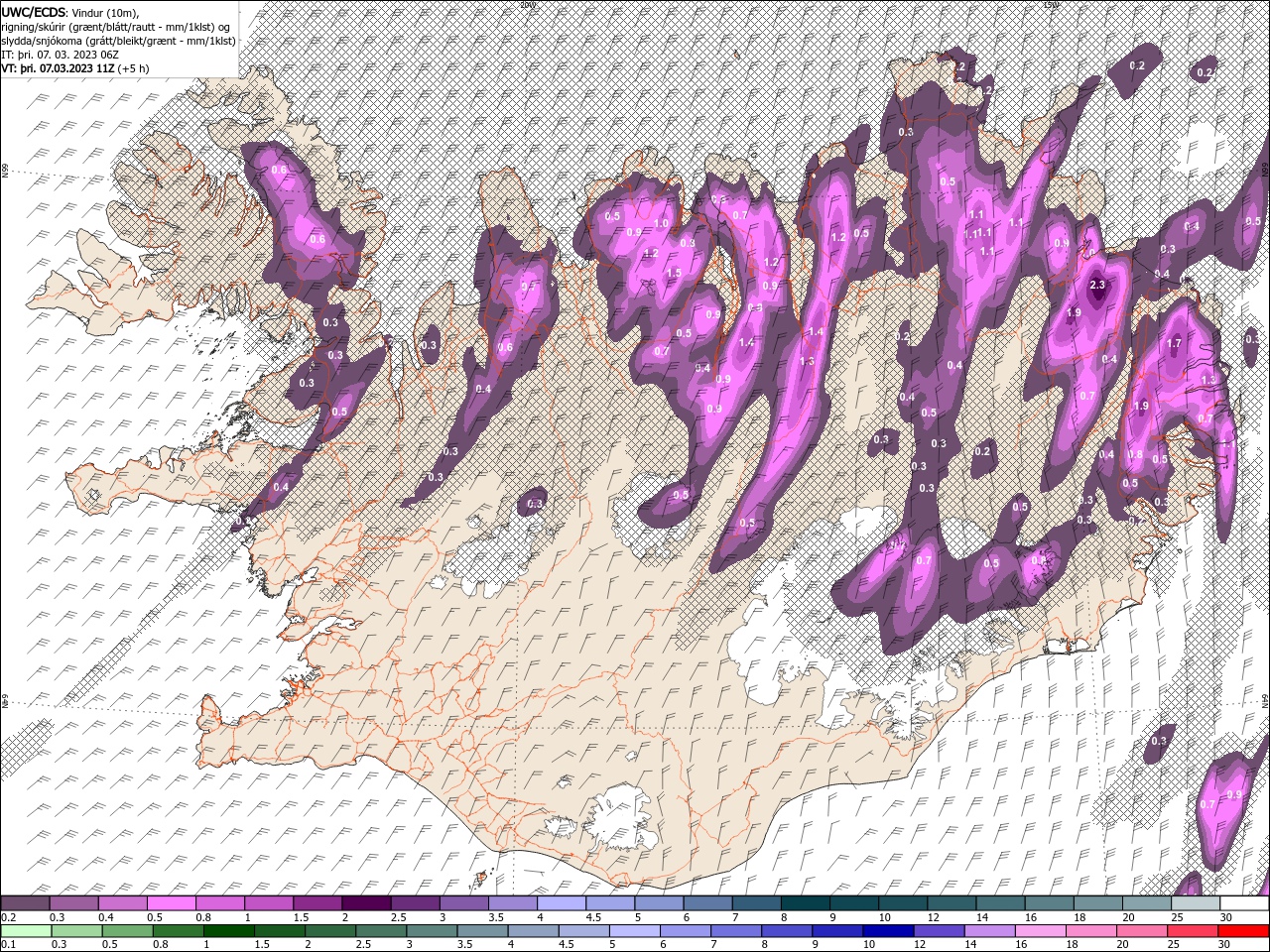1270x952 pixels.
Task: Click the 'rigning/skúrir (grænt/blátt/rautt' header line
Action: (116, 27)
